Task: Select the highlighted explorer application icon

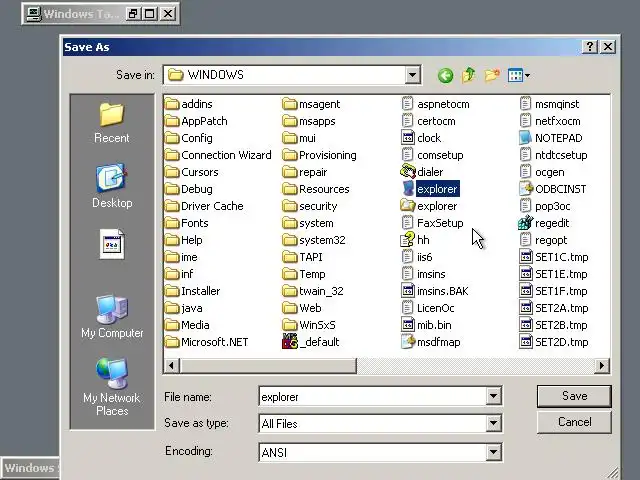Action: 407,189
